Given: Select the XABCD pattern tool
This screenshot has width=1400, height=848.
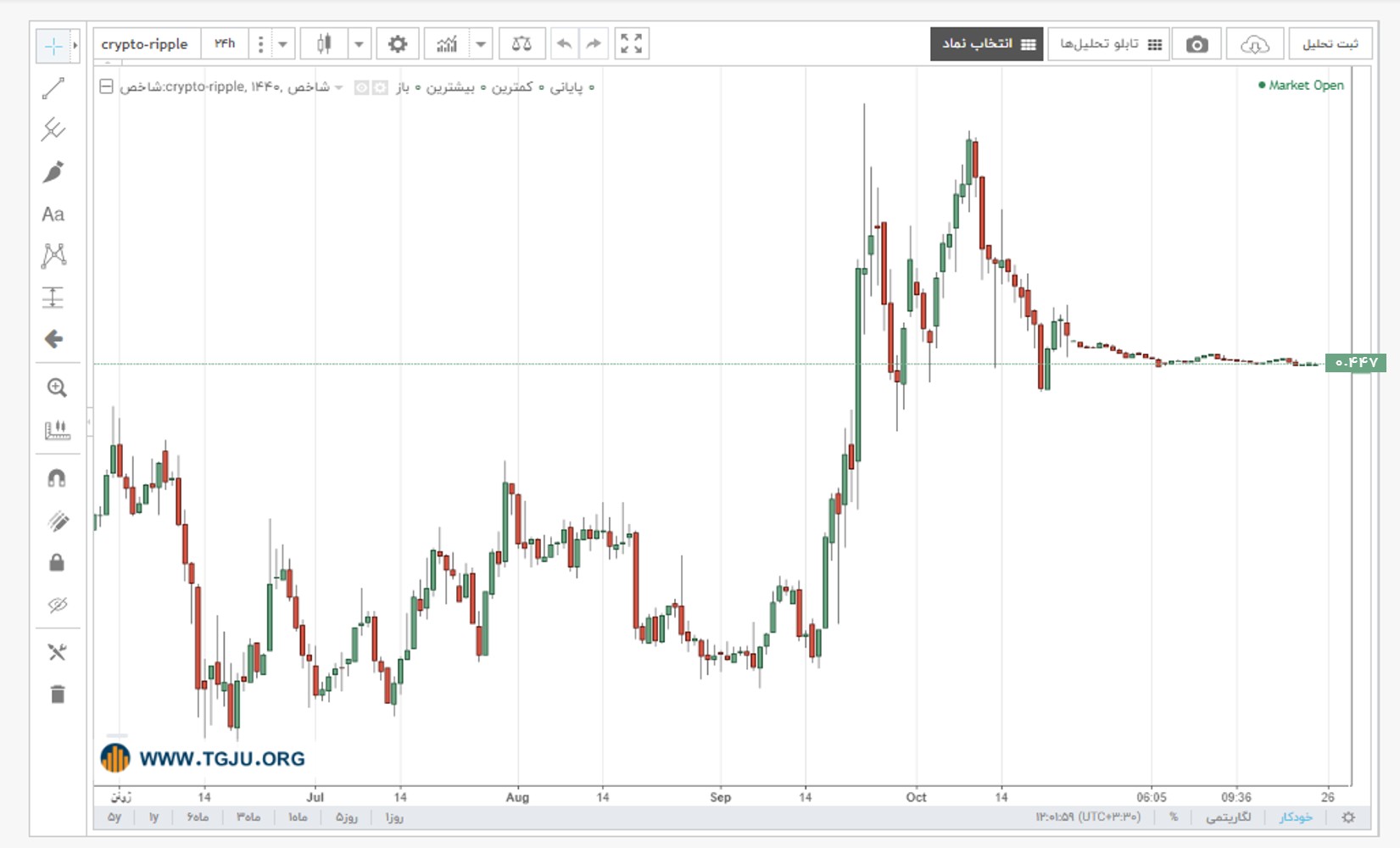Looking at the screenshot, I should coord(53,255).
